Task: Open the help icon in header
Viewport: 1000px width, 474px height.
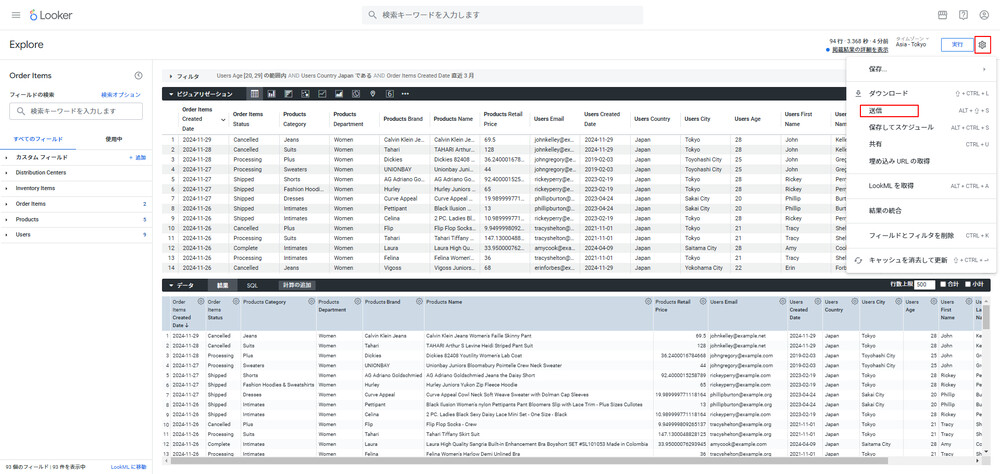Action: point(963,15)
